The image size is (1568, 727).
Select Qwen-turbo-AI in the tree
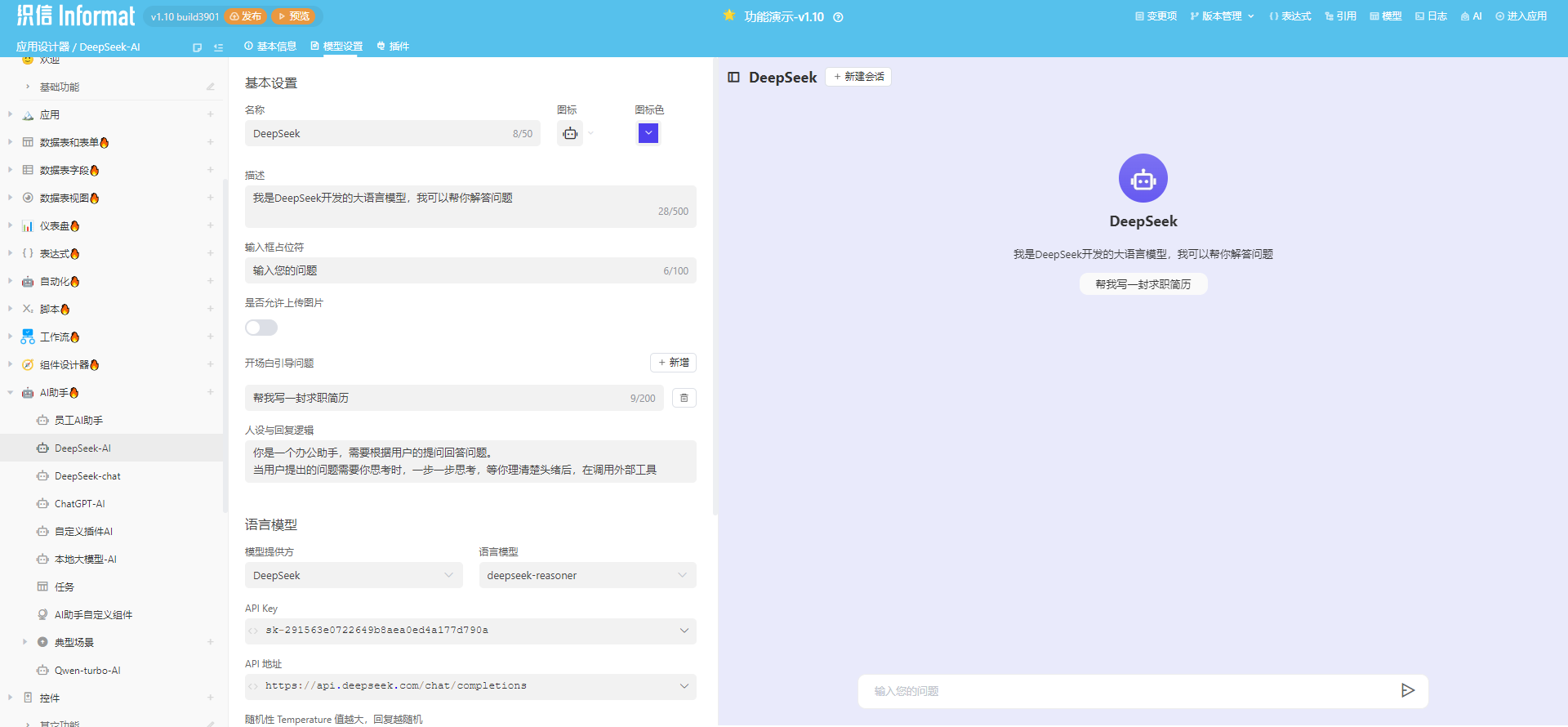pyautogui.click(x=87, y=671)
